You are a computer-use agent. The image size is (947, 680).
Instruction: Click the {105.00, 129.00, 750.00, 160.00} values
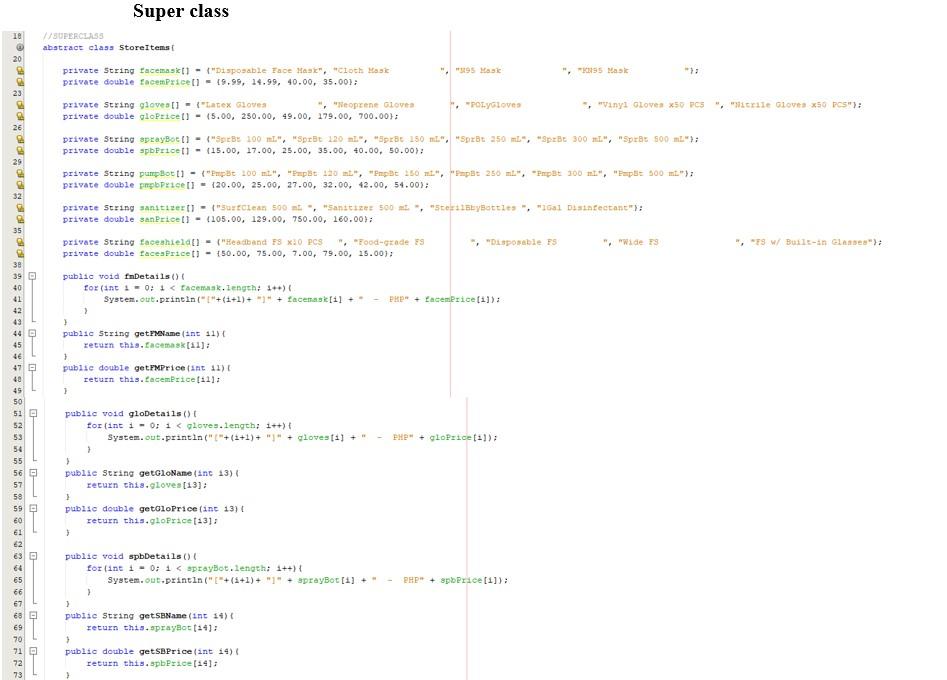coord(289,220)
